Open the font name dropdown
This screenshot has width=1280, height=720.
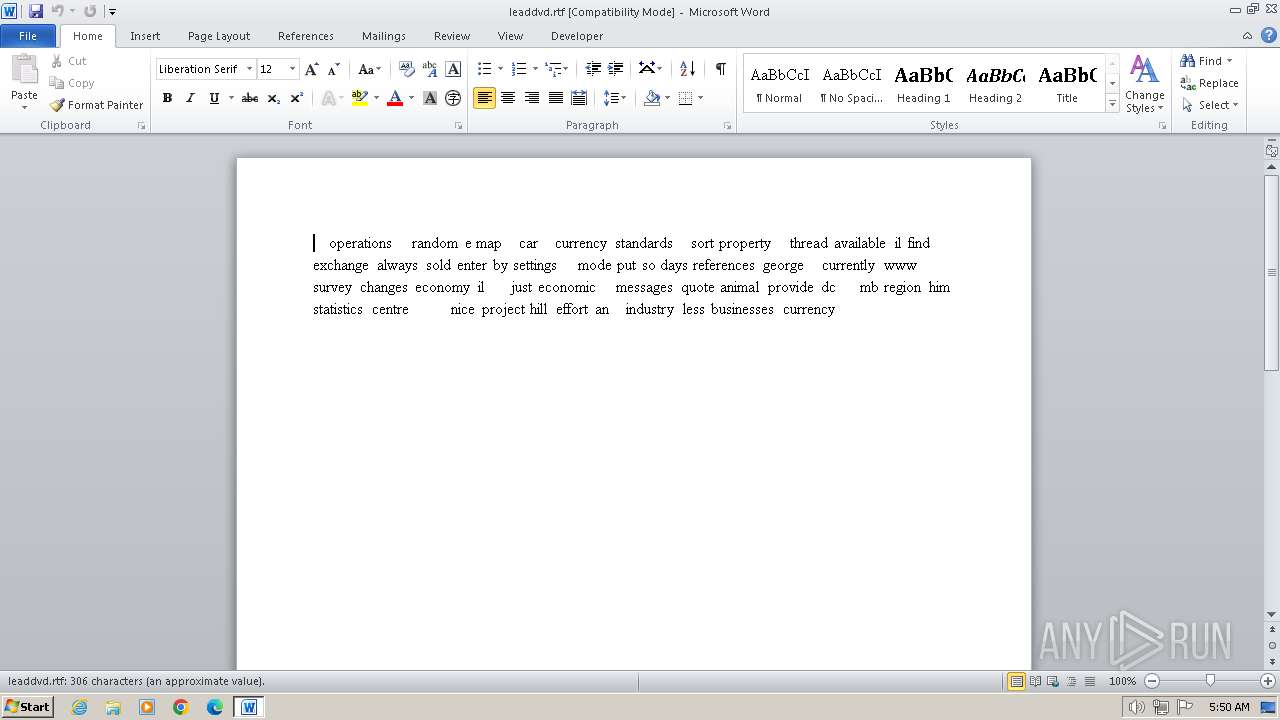pos(249,69)
